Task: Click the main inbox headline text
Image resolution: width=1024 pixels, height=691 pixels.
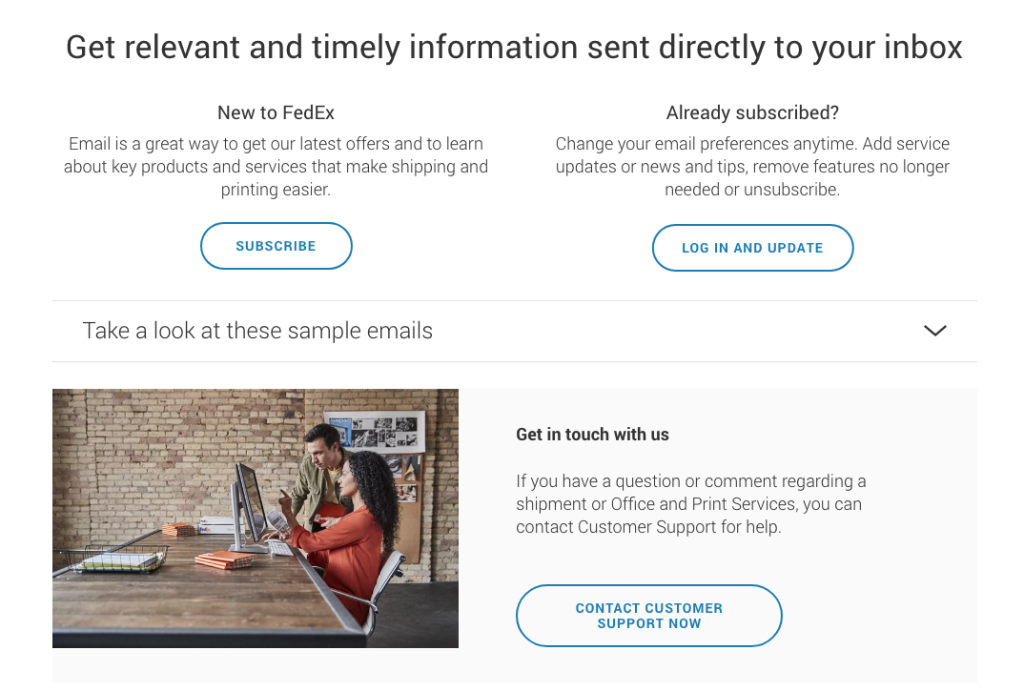Action: (x=512, y=46)
